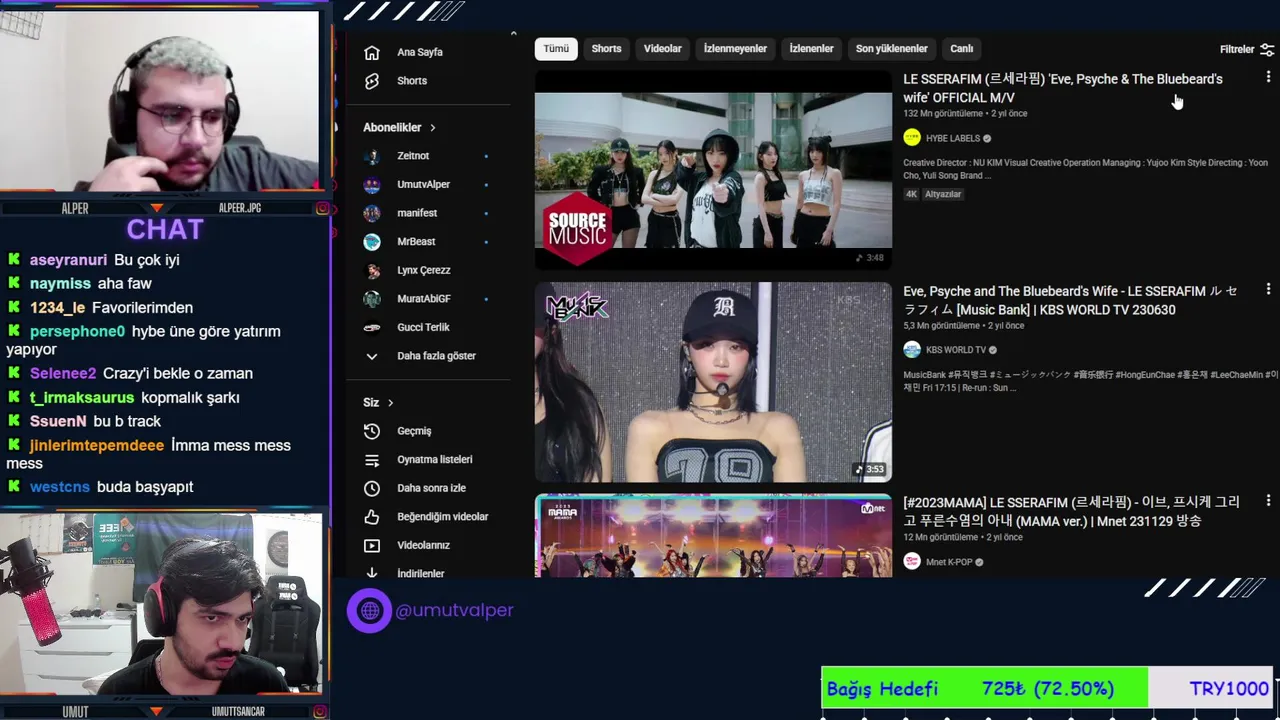Open manifest channel avatar
The image size is (1280, 720).
coord(372,213)
